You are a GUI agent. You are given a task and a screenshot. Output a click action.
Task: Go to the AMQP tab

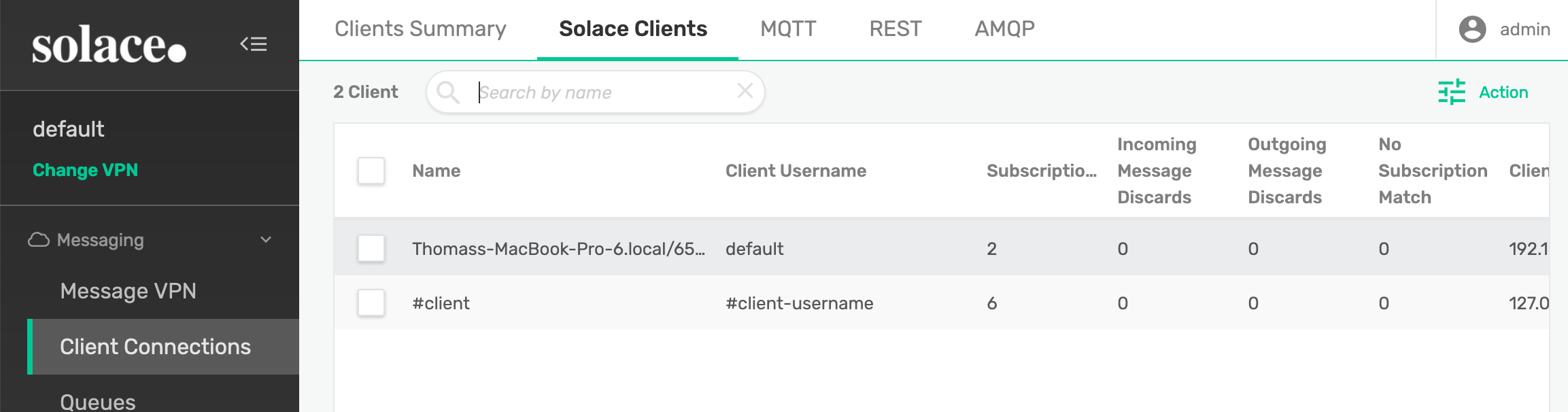1004,29
